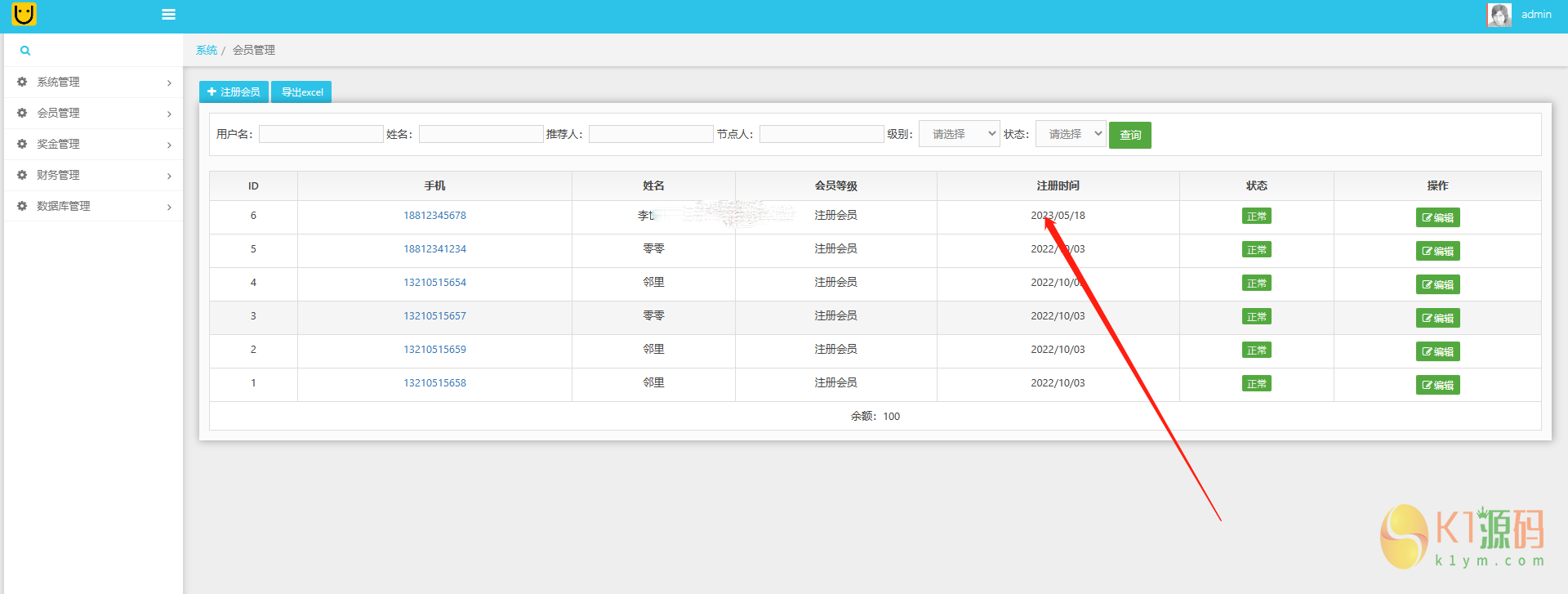This screenshot has width=1568, height=594.
Task: Click the 注册会员 button
Action: coord(234,92)
